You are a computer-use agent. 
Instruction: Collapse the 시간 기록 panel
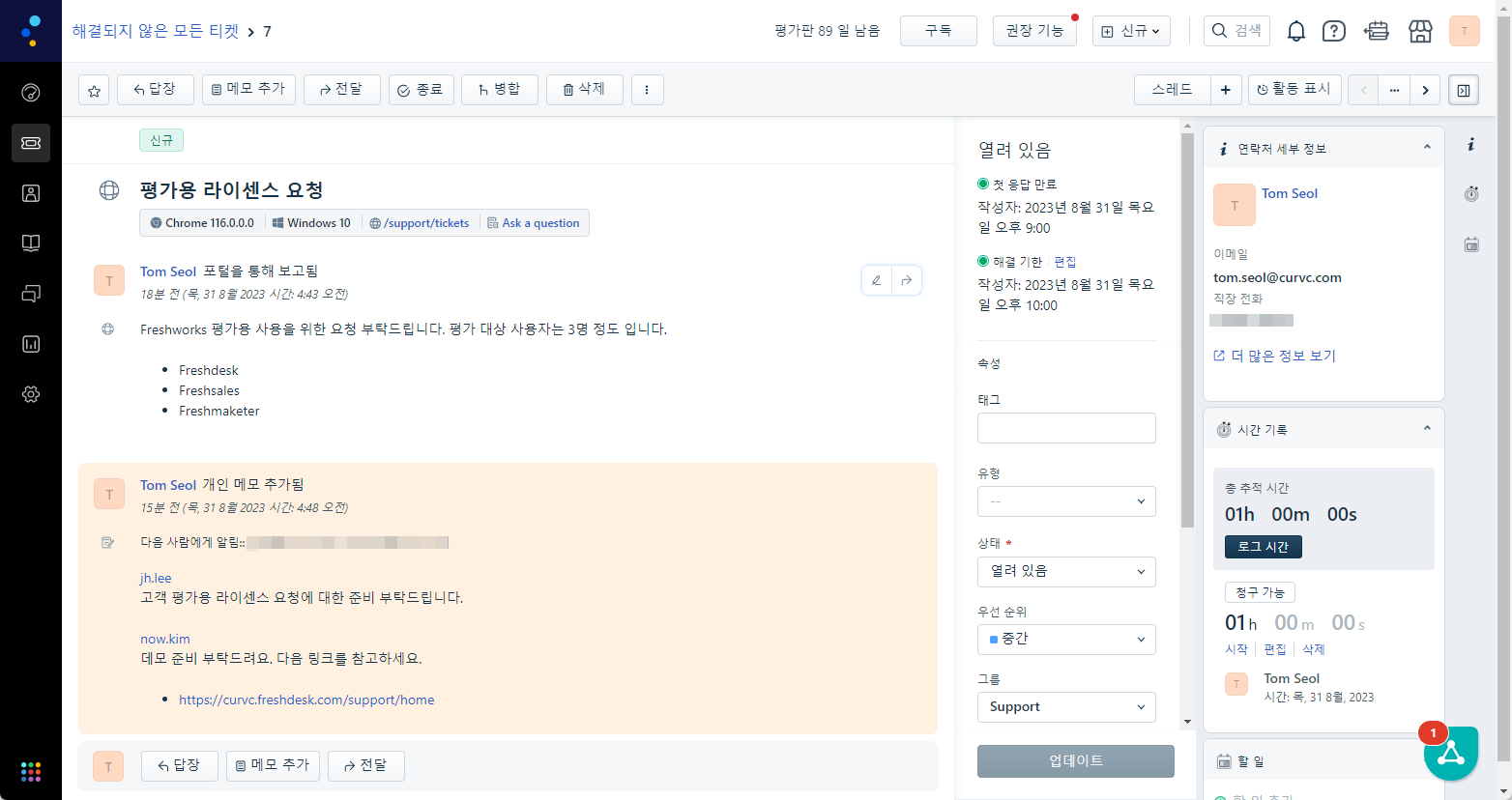1427,428
